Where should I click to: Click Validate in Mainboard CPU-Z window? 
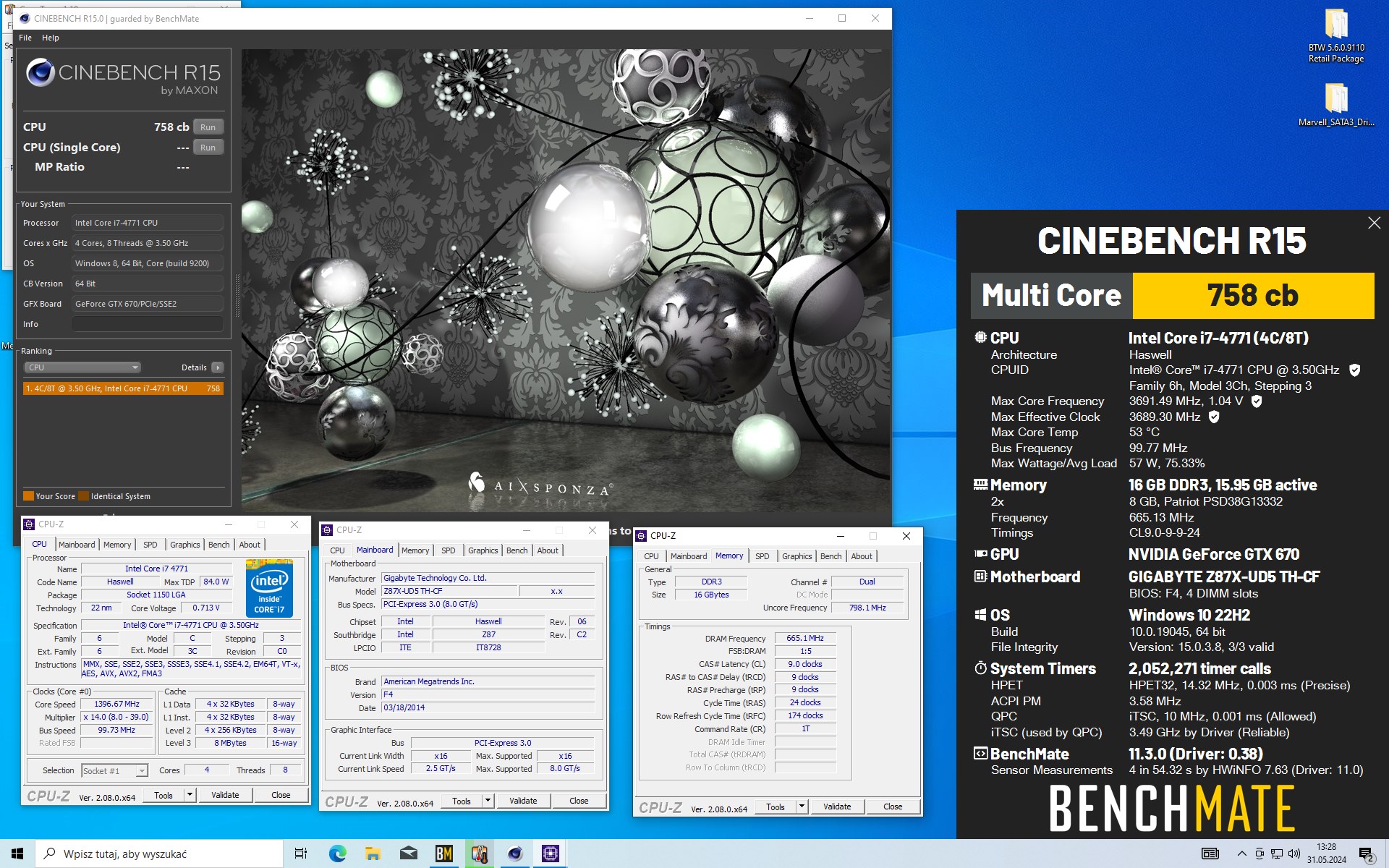tap(523, 801)
